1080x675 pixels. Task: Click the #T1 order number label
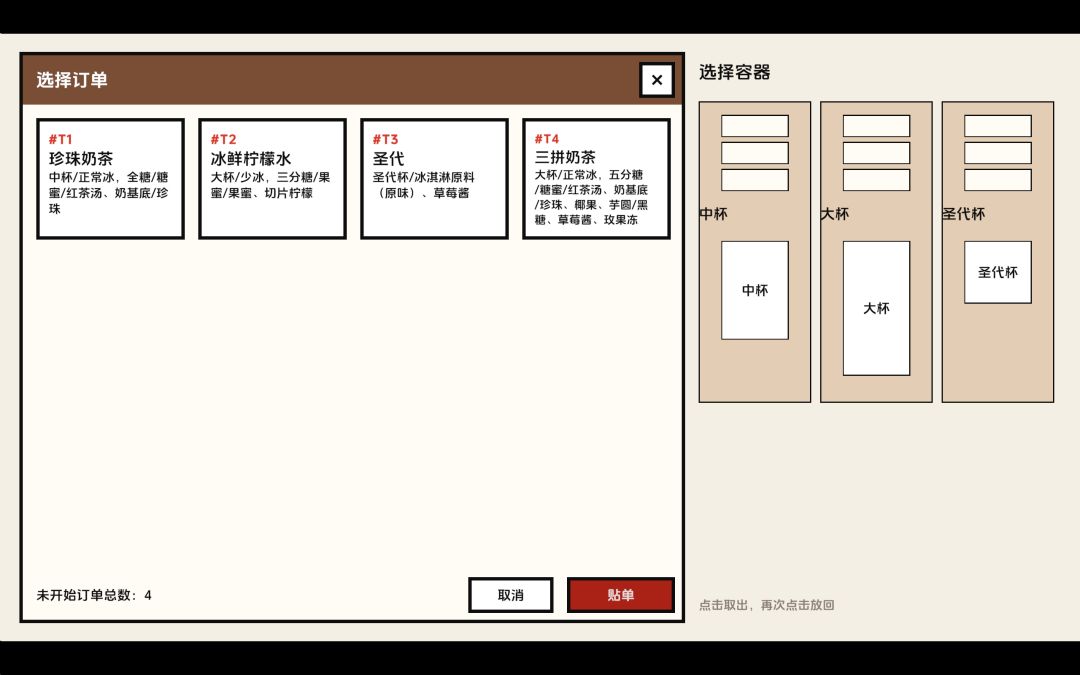tap(61, 140)
